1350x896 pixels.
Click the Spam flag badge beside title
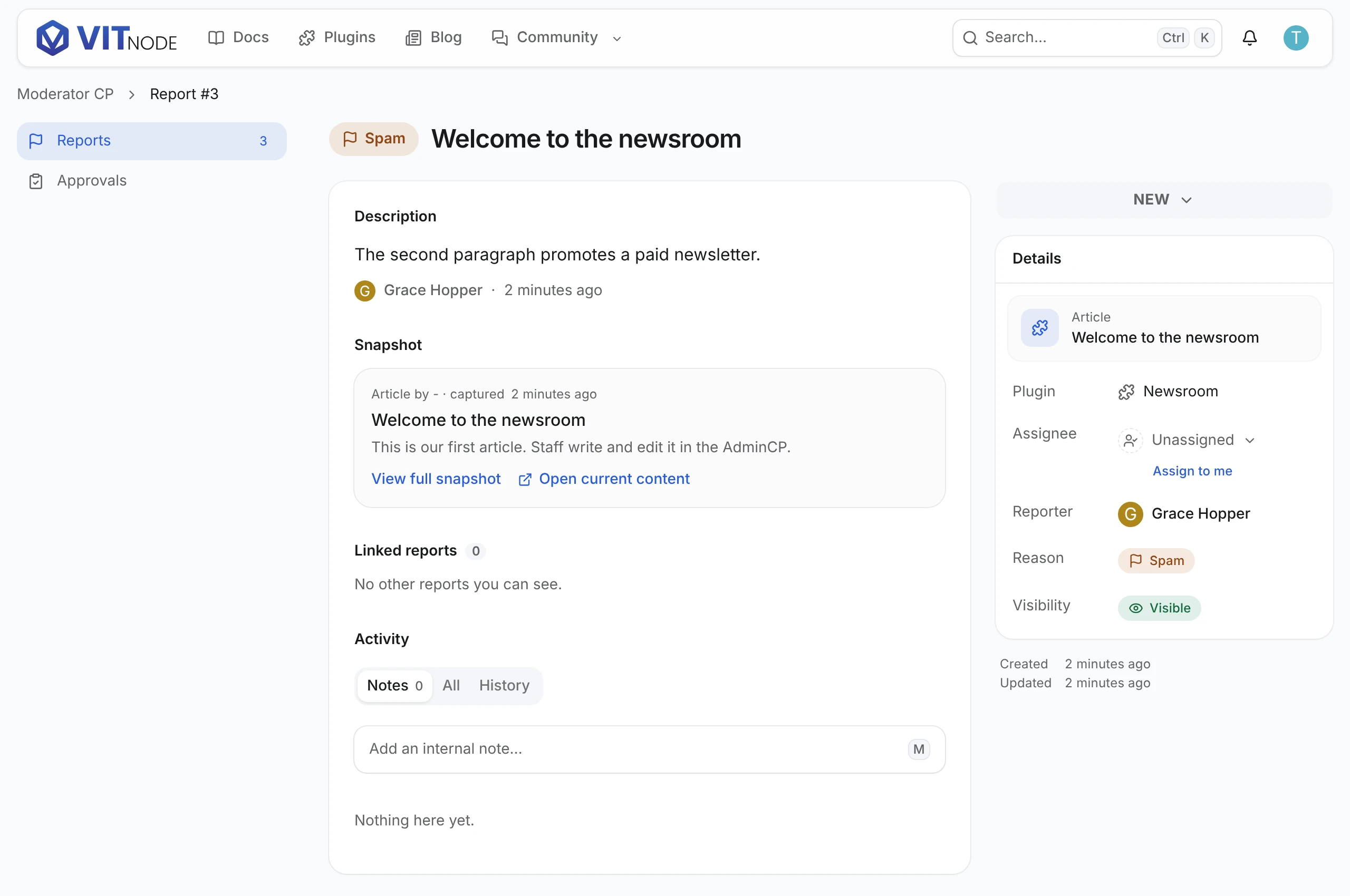(373, 139)
